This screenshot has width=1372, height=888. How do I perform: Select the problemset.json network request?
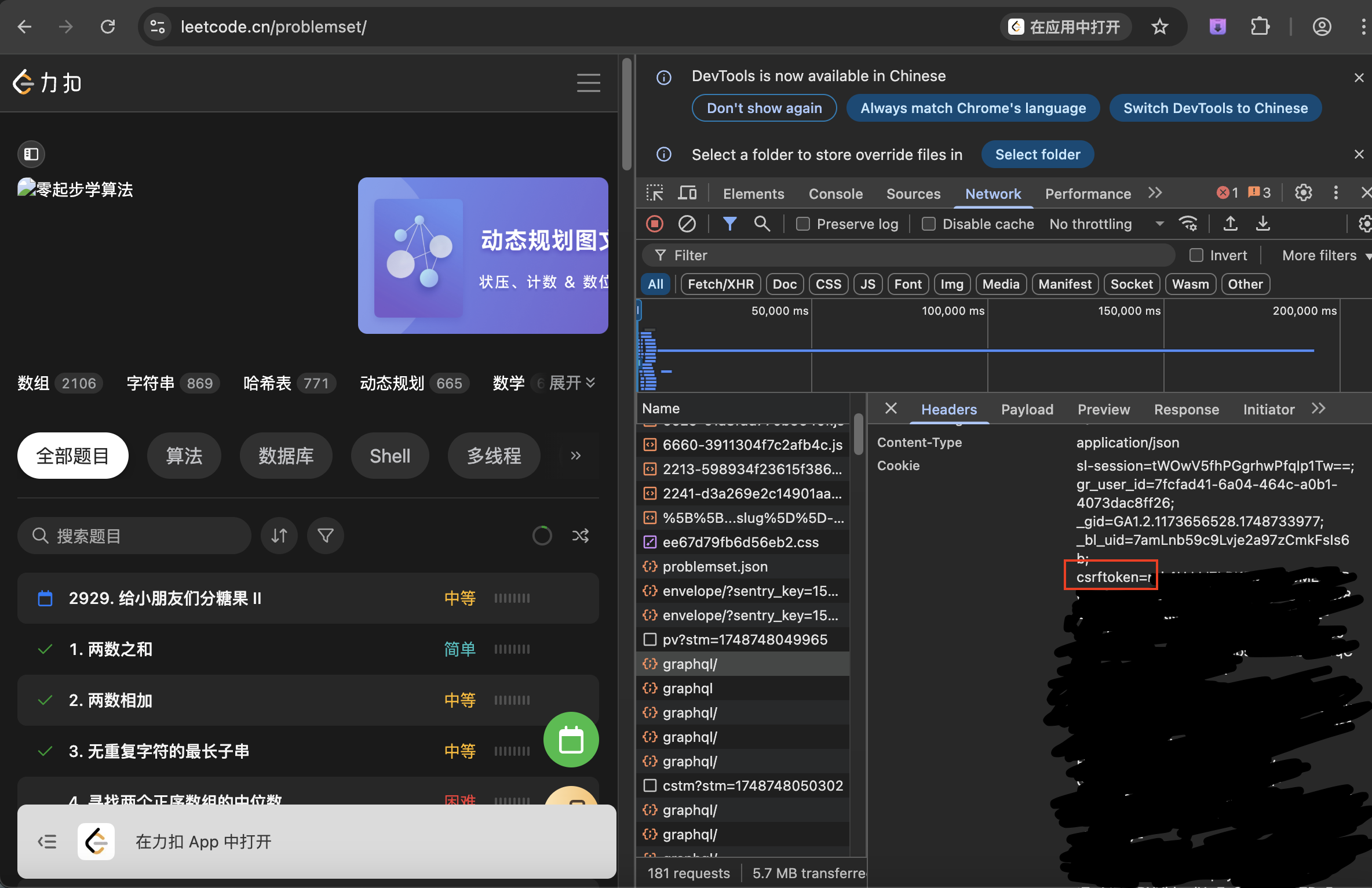pyautogui.click(x=714, y=566)
